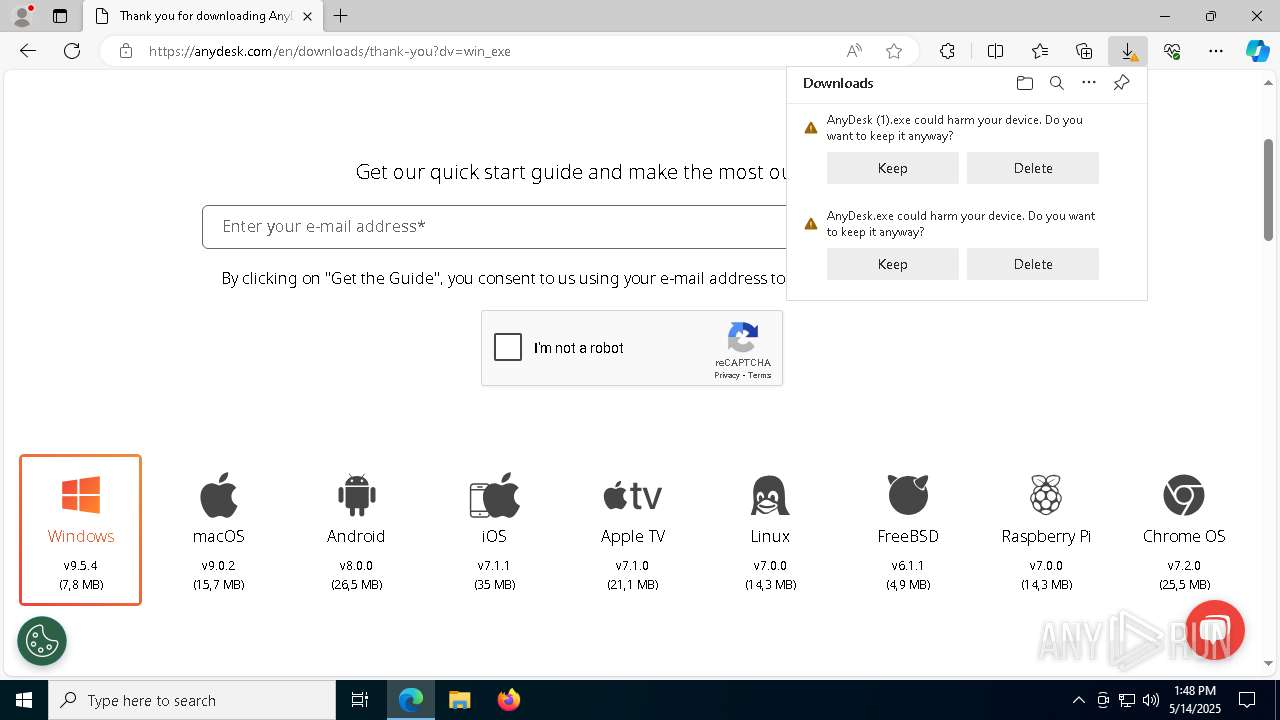
Task: Add this page to favorites star
Action: [894, 51]
